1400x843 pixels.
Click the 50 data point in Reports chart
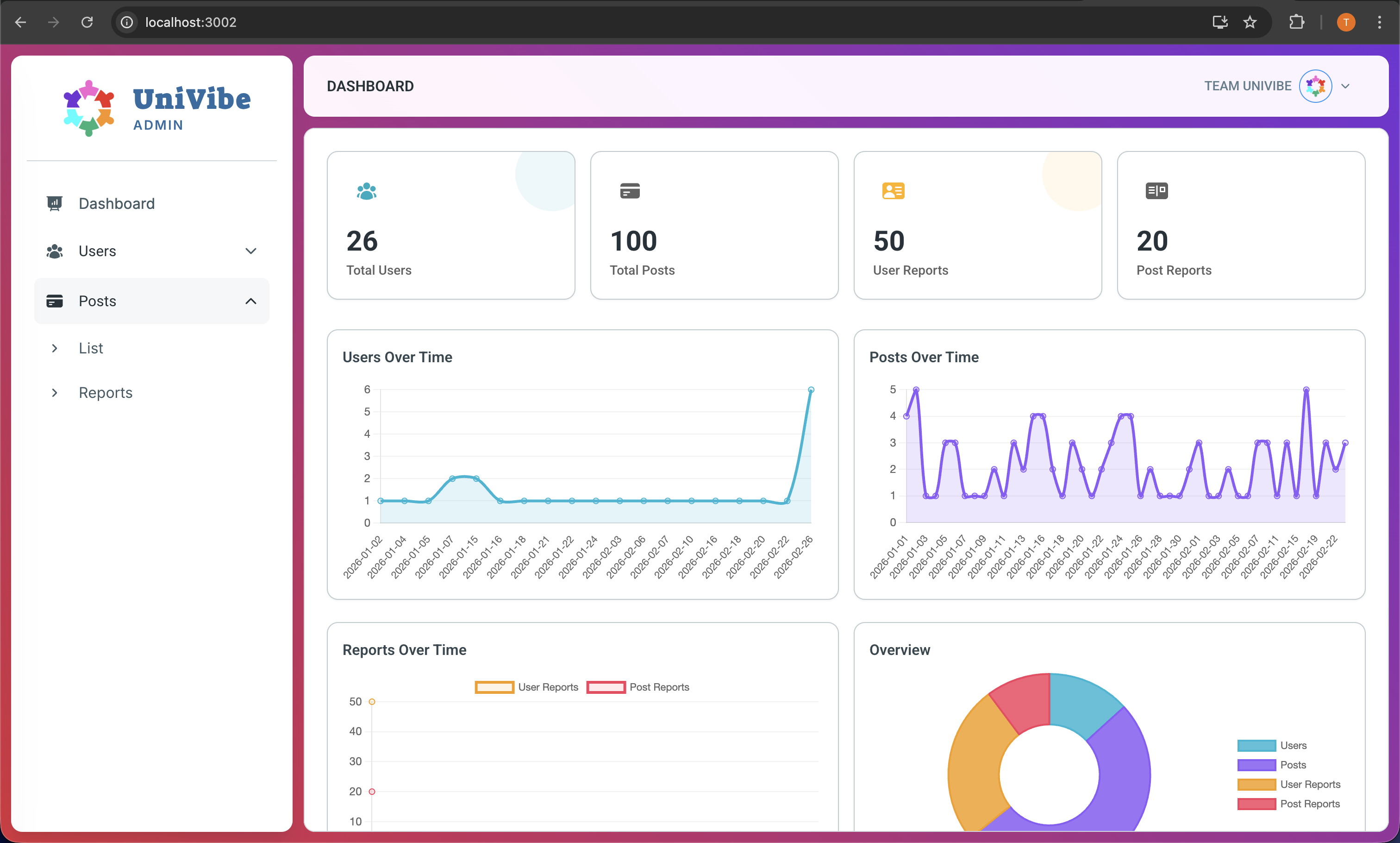(372, 702)
